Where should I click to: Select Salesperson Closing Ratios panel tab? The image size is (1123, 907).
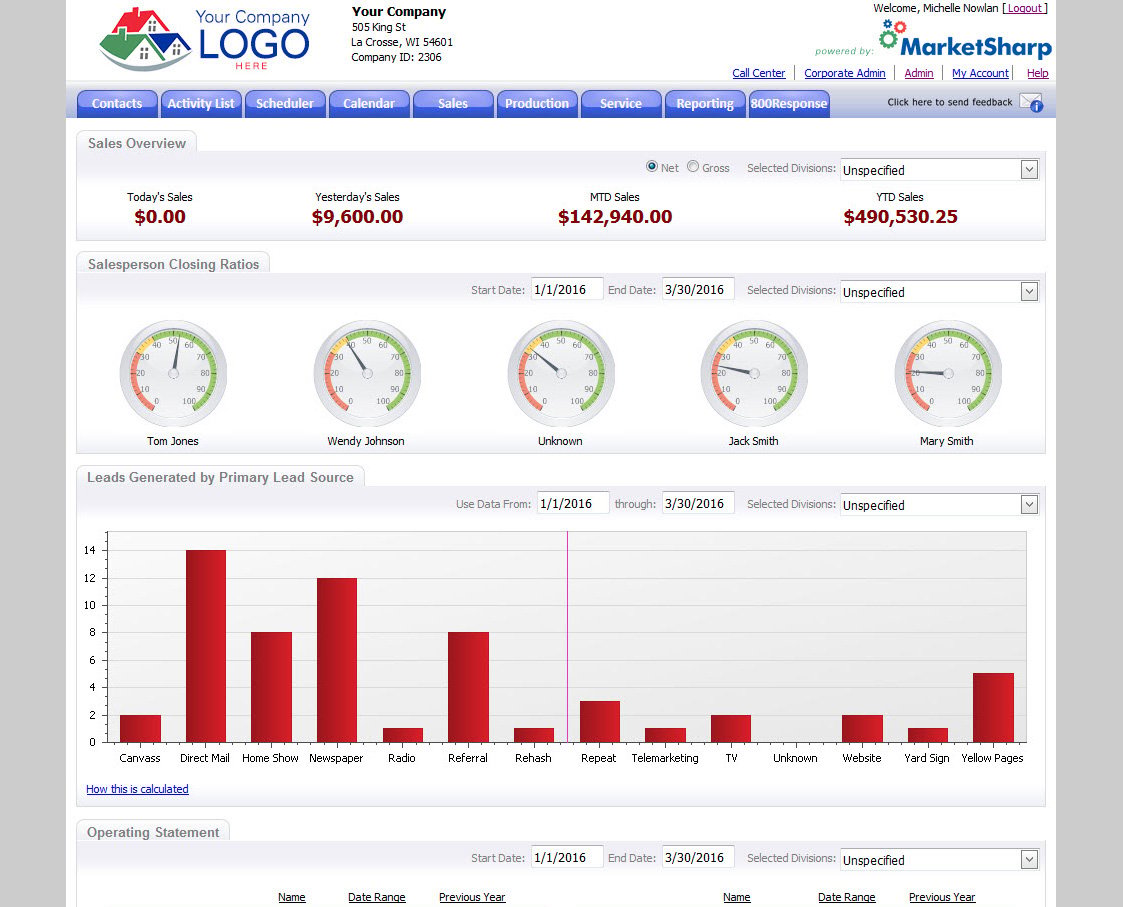(173, 264)
